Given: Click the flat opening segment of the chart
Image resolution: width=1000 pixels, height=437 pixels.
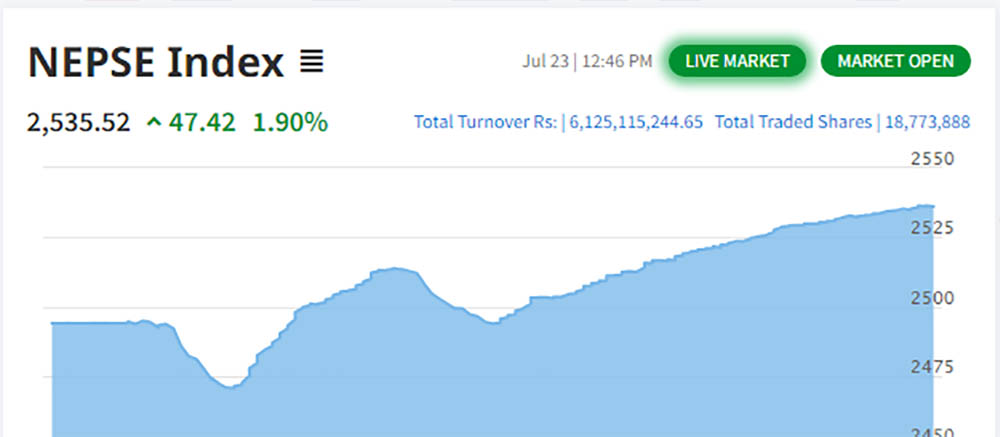Looking at the screenshot, I should (90, 323).
